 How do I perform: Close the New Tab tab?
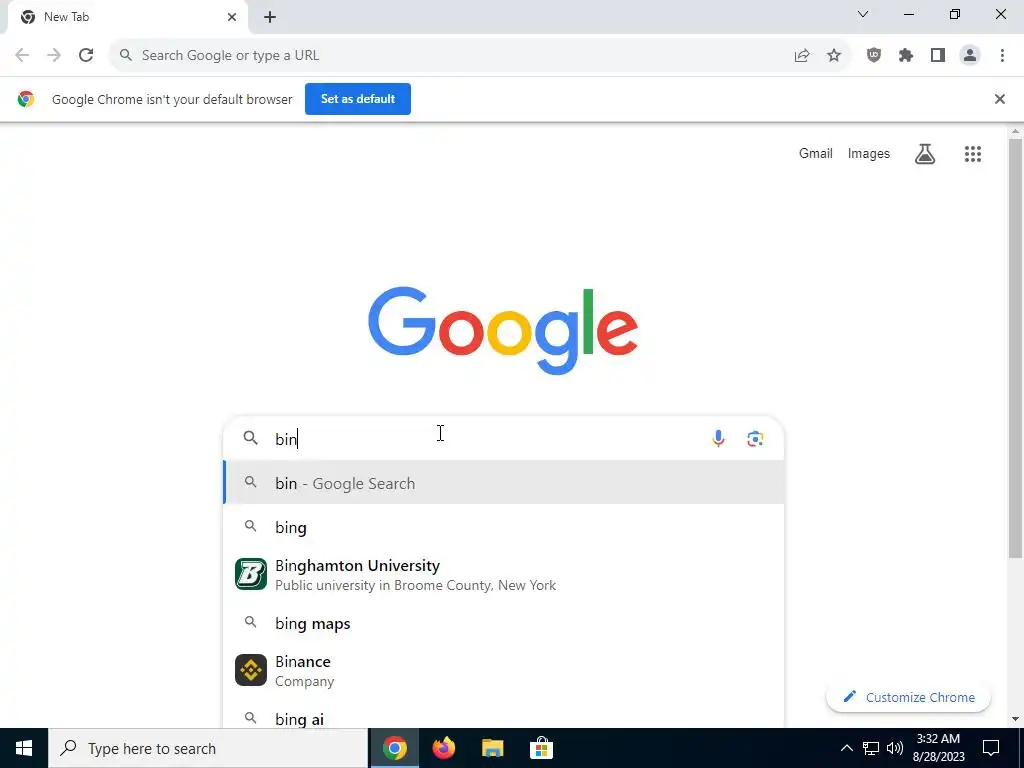[232, 18]
